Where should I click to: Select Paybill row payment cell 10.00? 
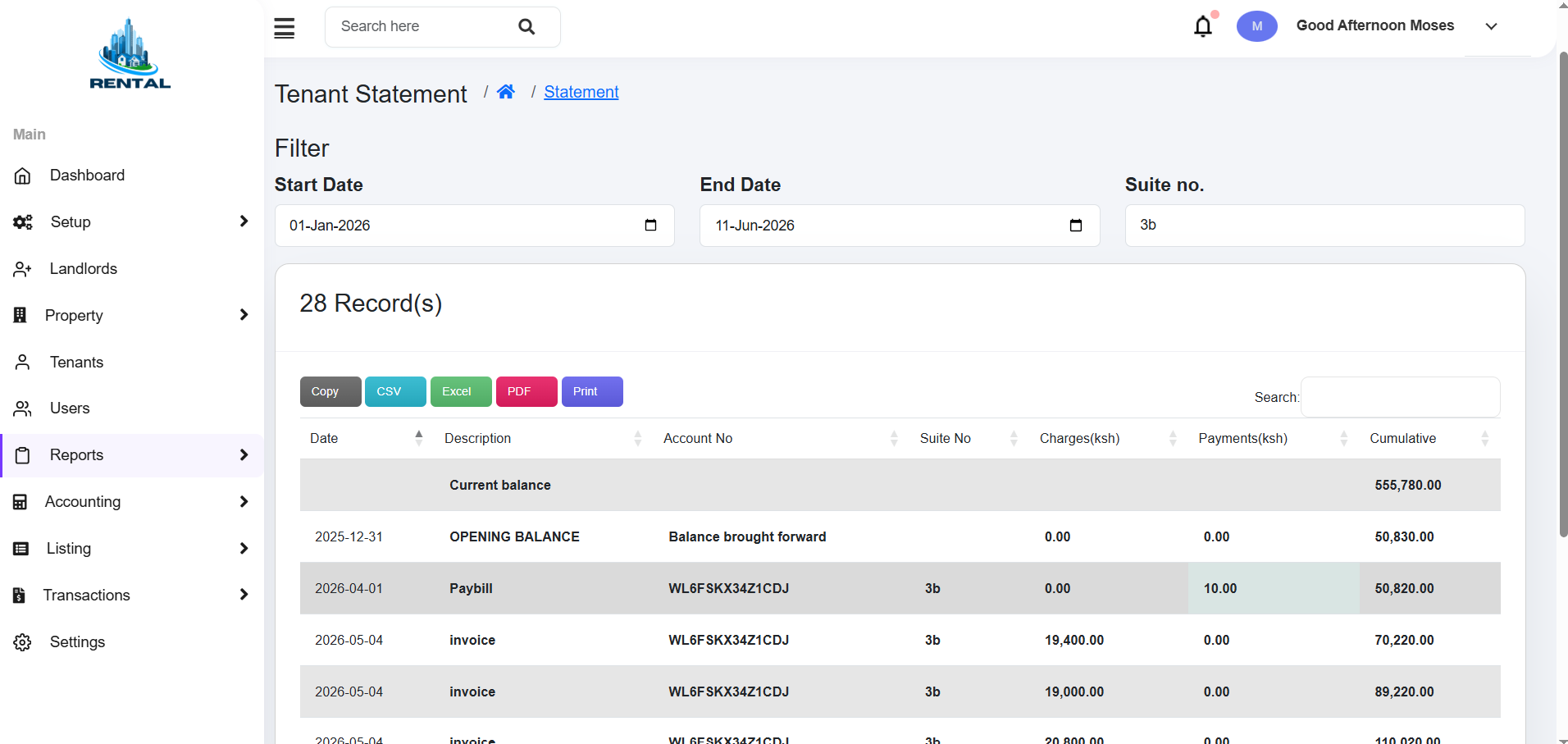(1274, 588)
